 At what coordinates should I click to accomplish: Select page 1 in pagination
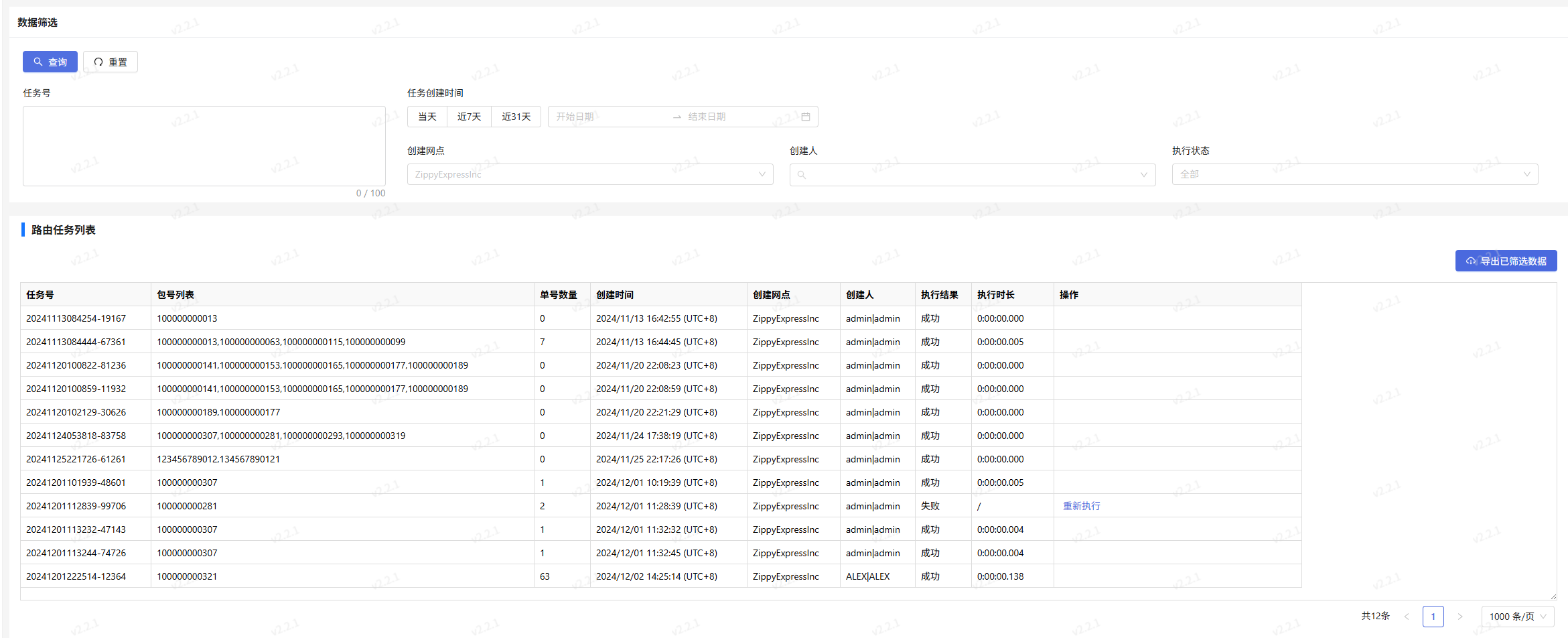pyautogui.click(x=1433, y=617)
